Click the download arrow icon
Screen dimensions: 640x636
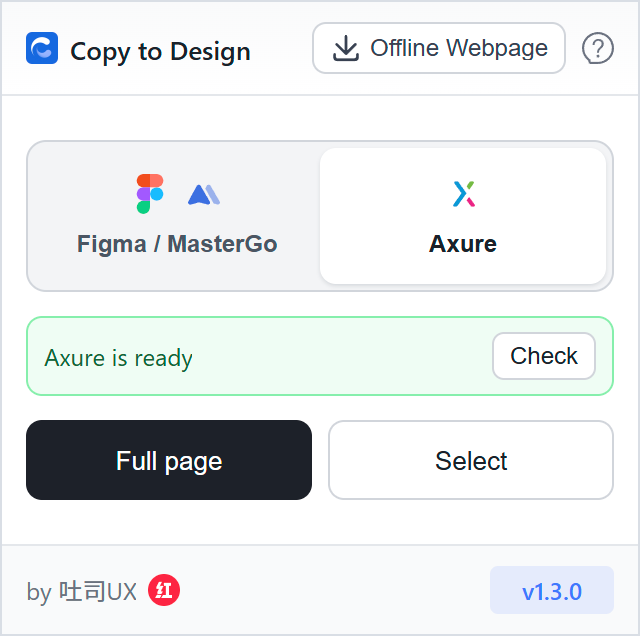click(x=346, y=48)
